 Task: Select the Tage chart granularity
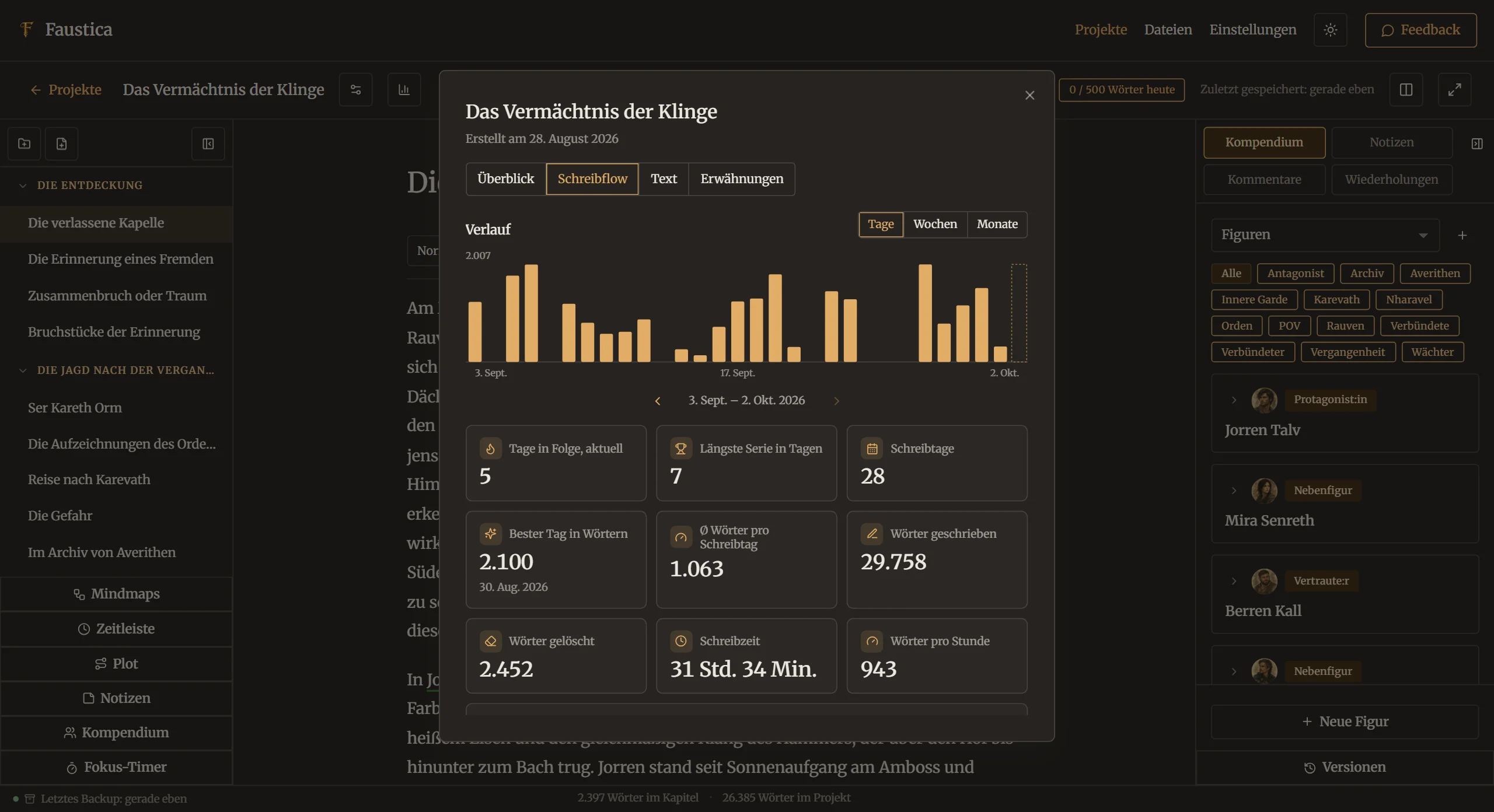click(x=881, y=224)
